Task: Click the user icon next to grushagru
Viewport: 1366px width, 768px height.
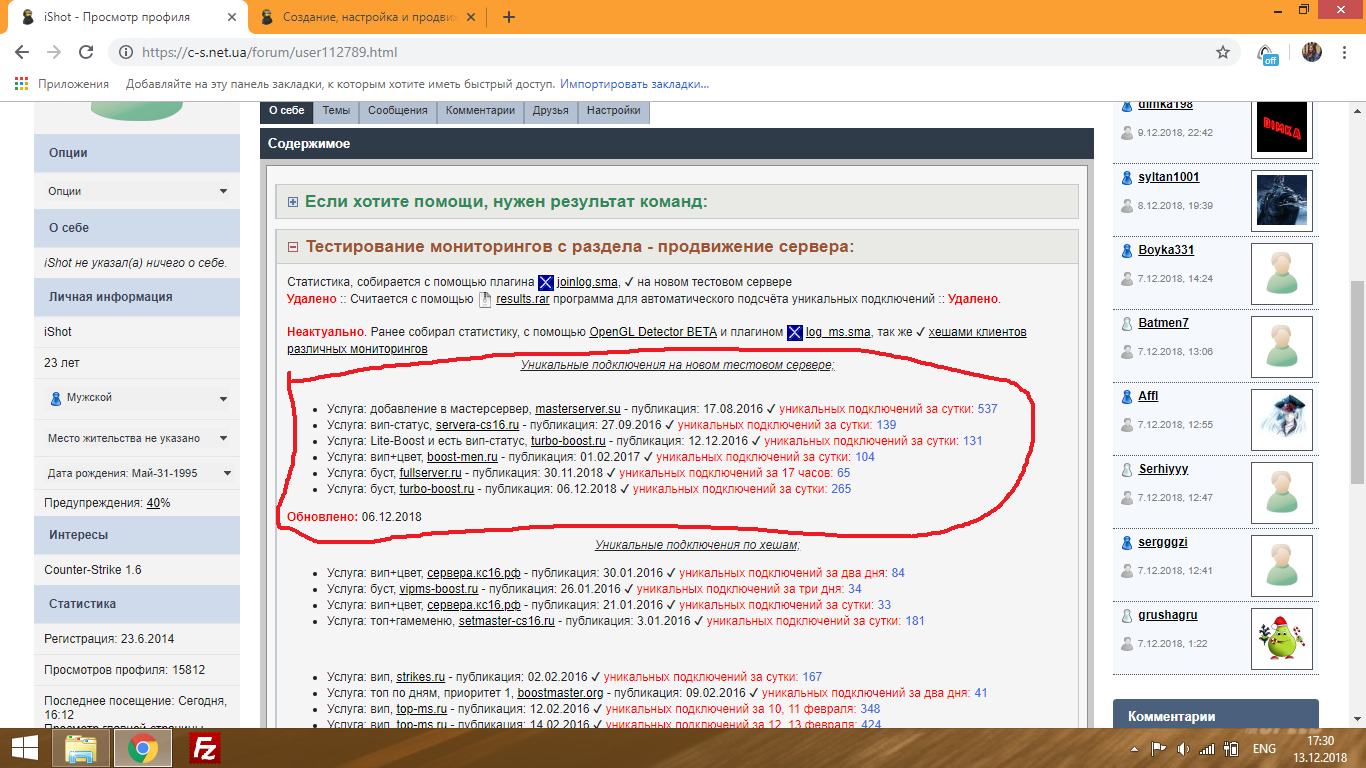Action: point(1126,616)
